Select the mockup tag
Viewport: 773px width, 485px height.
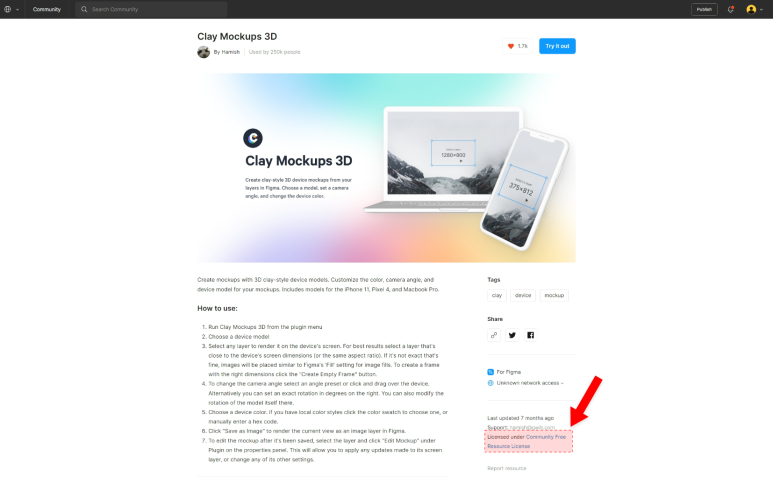tap(554, 295)
